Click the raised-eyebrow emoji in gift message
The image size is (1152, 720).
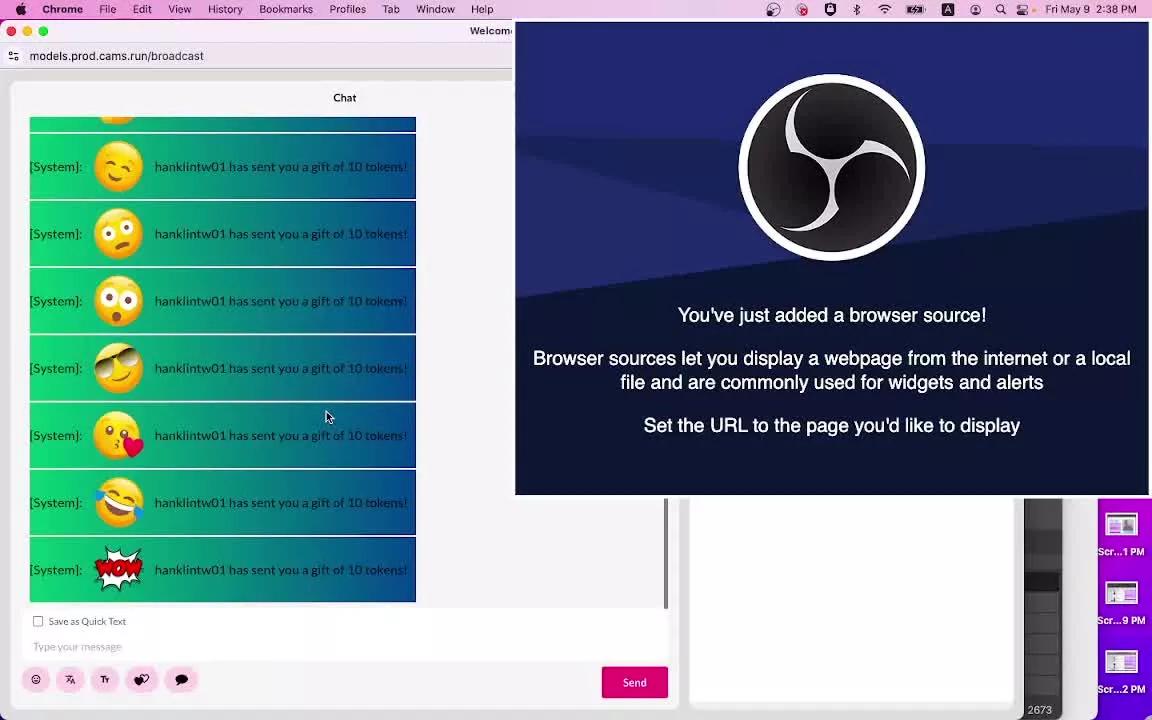pos(118,234)
